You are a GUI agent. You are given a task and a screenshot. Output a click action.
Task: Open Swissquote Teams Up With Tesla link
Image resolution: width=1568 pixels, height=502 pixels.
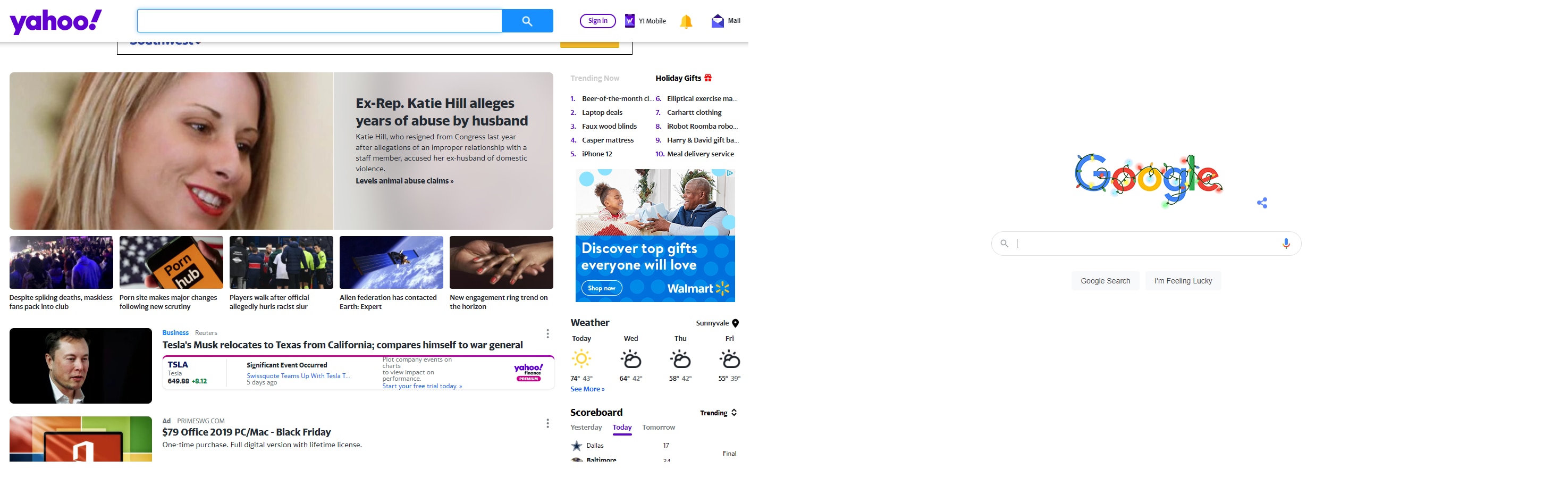pos(298,376)
